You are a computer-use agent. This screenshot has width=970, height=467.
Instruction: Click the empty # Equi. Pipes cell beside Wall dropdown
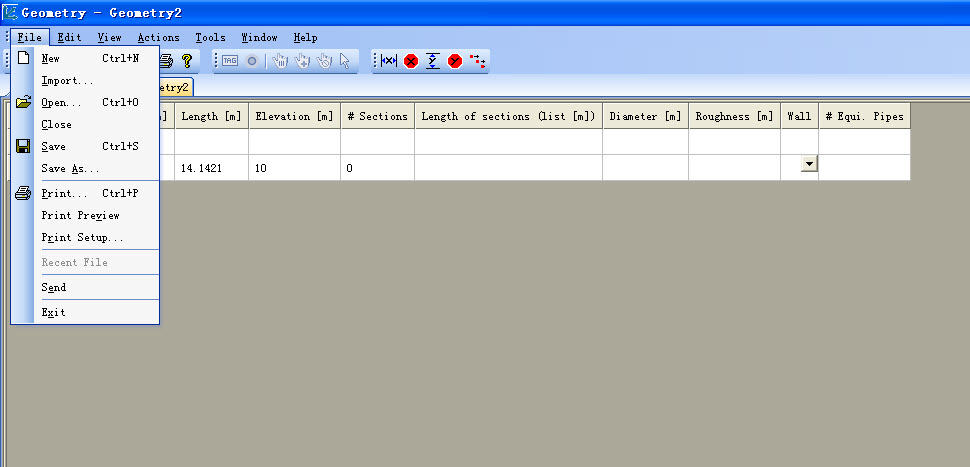[x=864, y=168]
